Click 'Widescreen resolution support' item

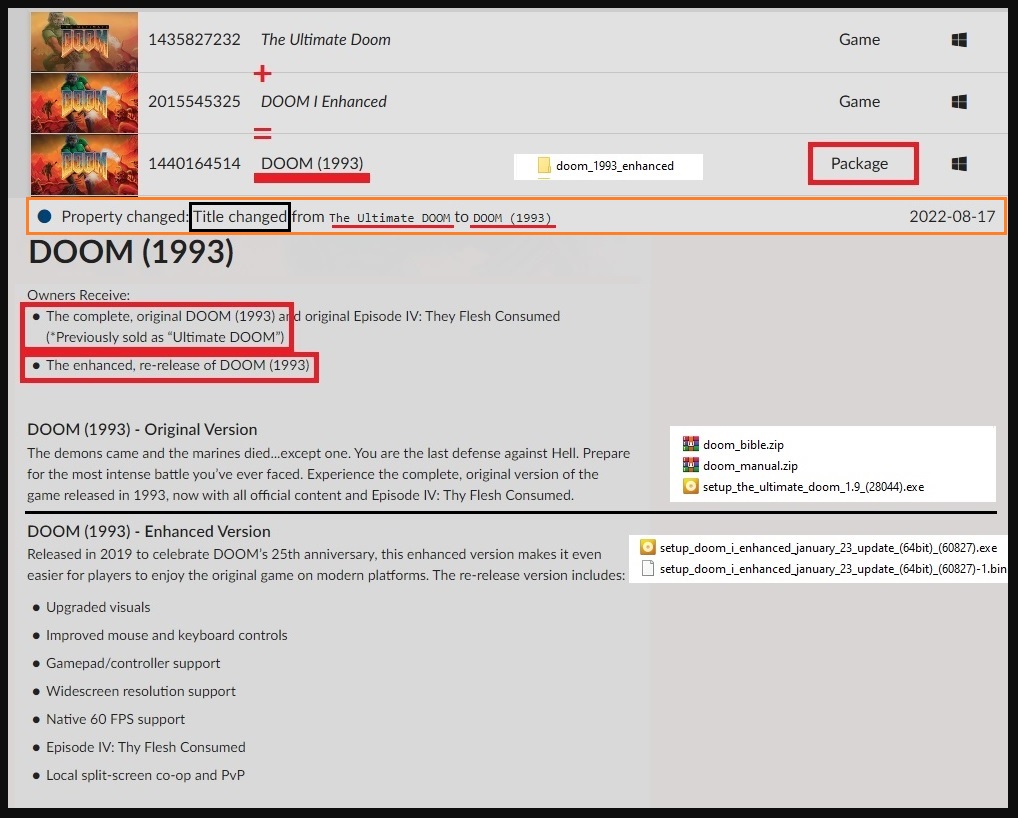[x=141, y=691]
